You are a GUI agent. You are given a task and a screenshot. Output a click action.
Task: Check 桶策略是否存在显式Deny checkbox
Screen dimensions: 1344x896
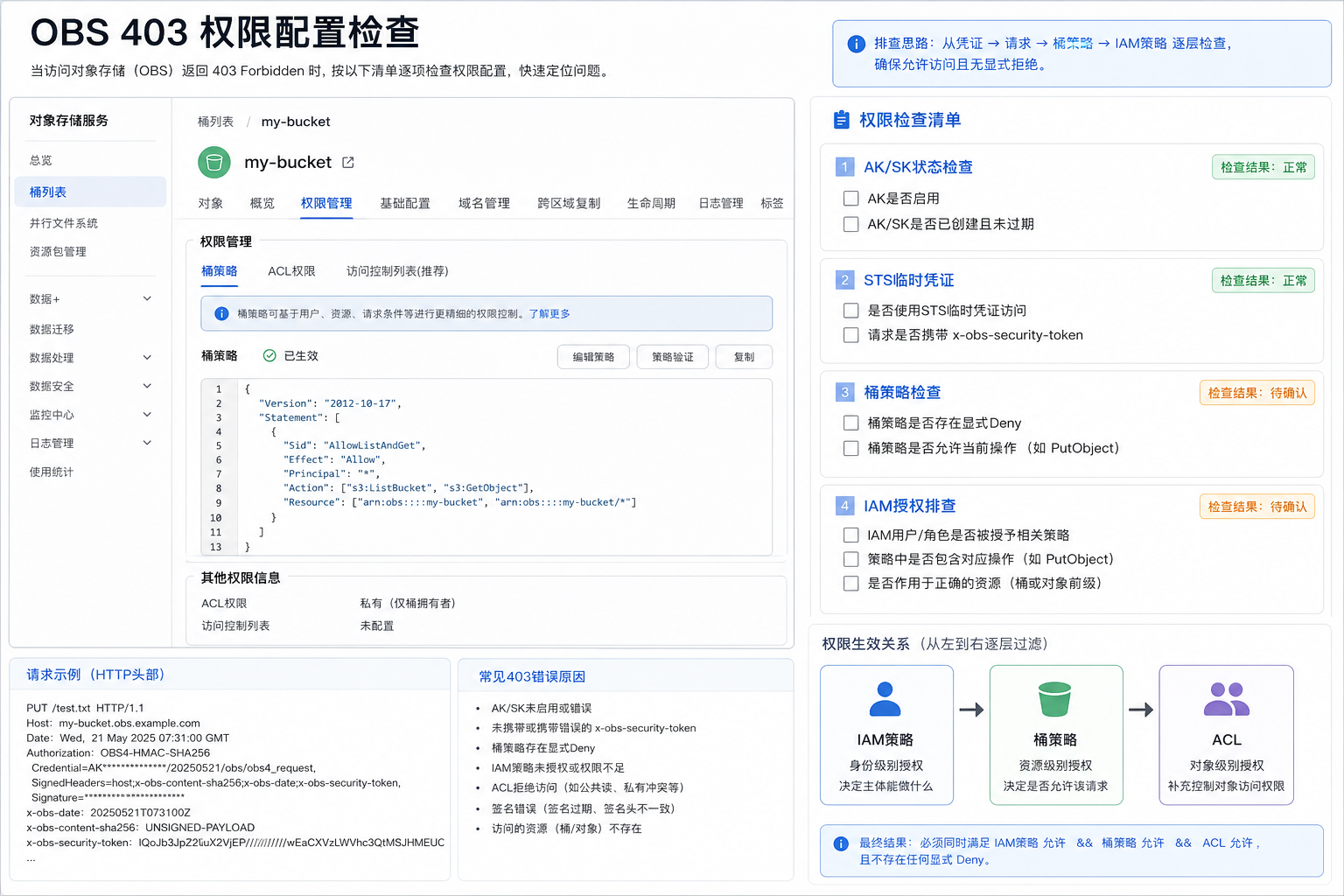(x=850, y=423)
